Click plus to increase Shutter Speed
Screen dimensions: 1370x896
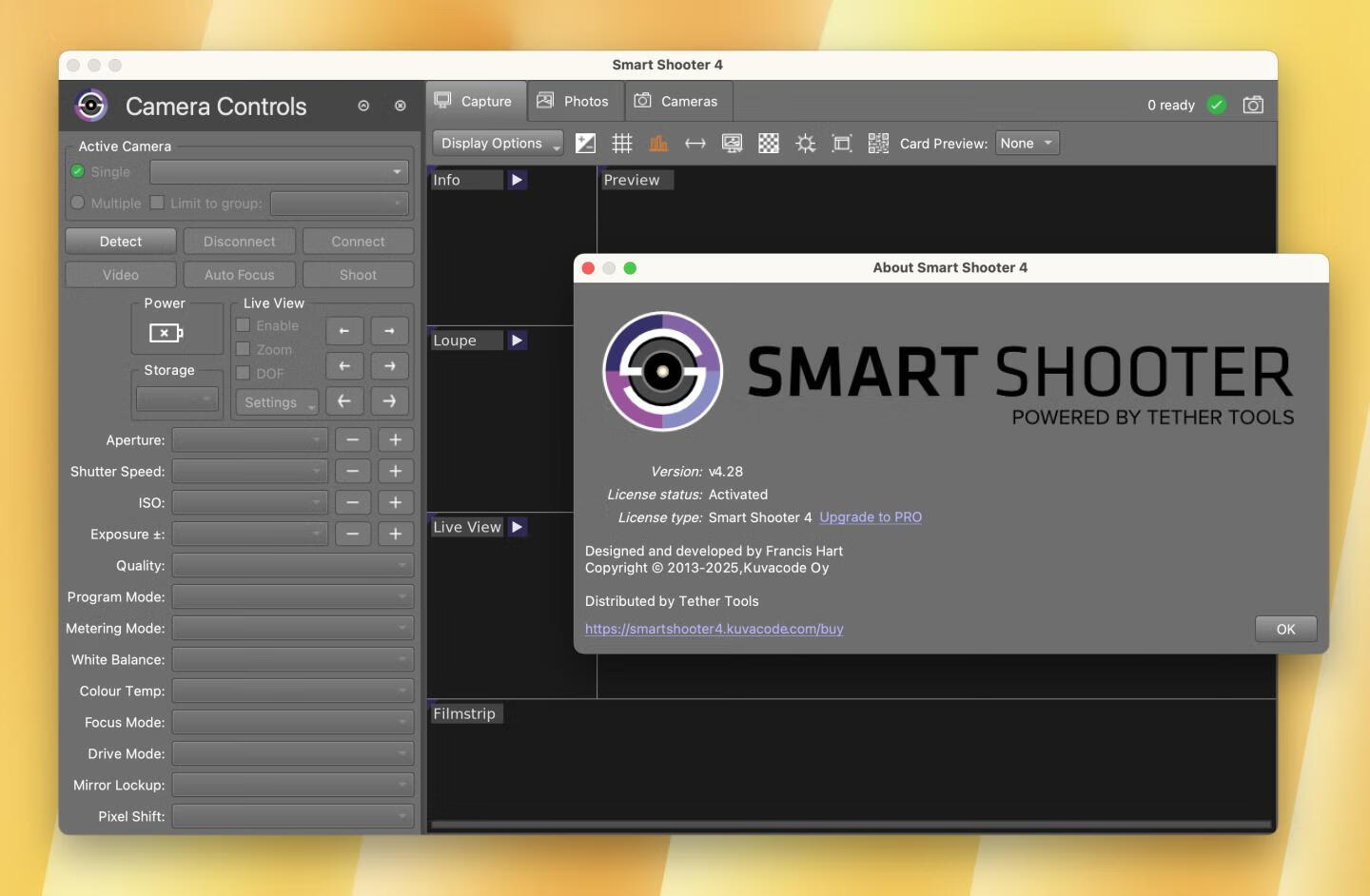pyautogui.click(x=396, y=471)
